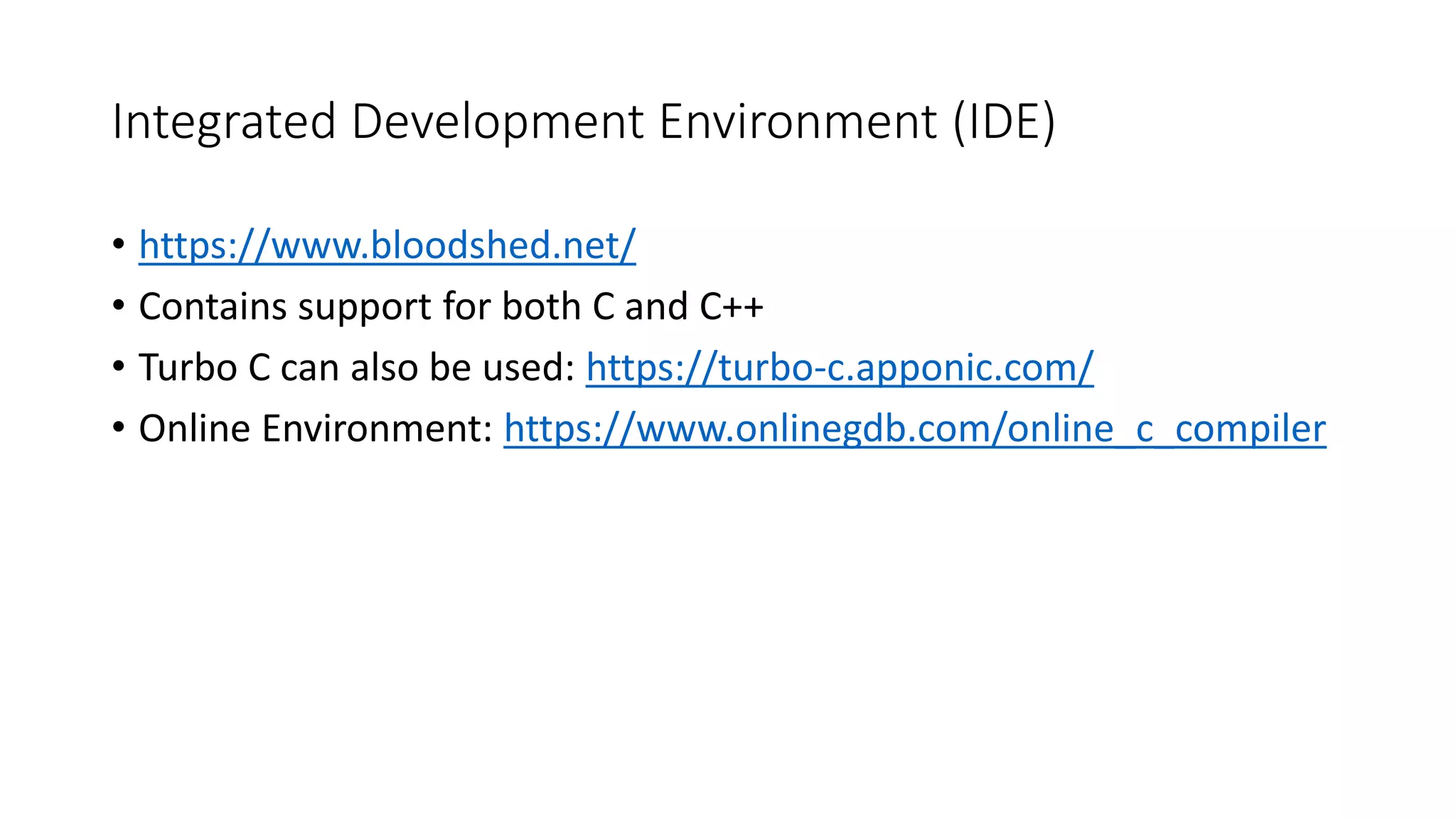Screen dimensions: 1456x819
Task: Click 'C++' in the second bullet
Action: coord(732,306)
